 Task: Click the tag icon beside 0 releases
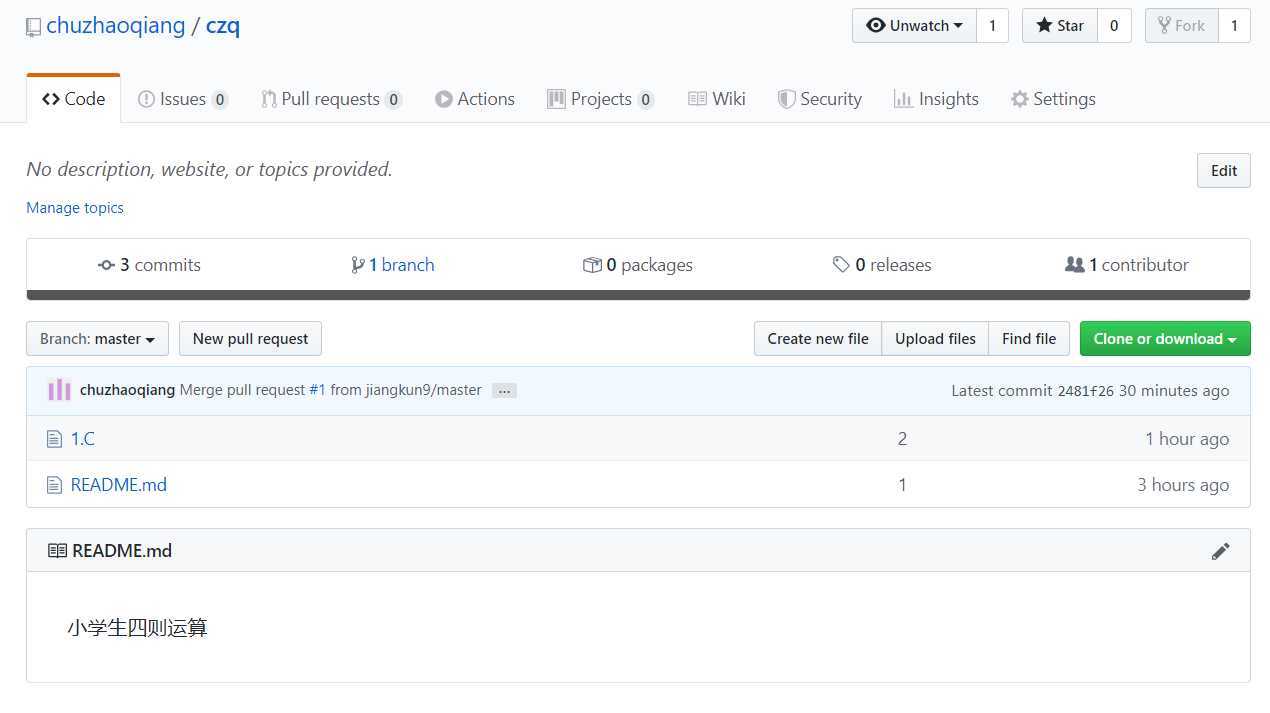[x=841, y=265]
